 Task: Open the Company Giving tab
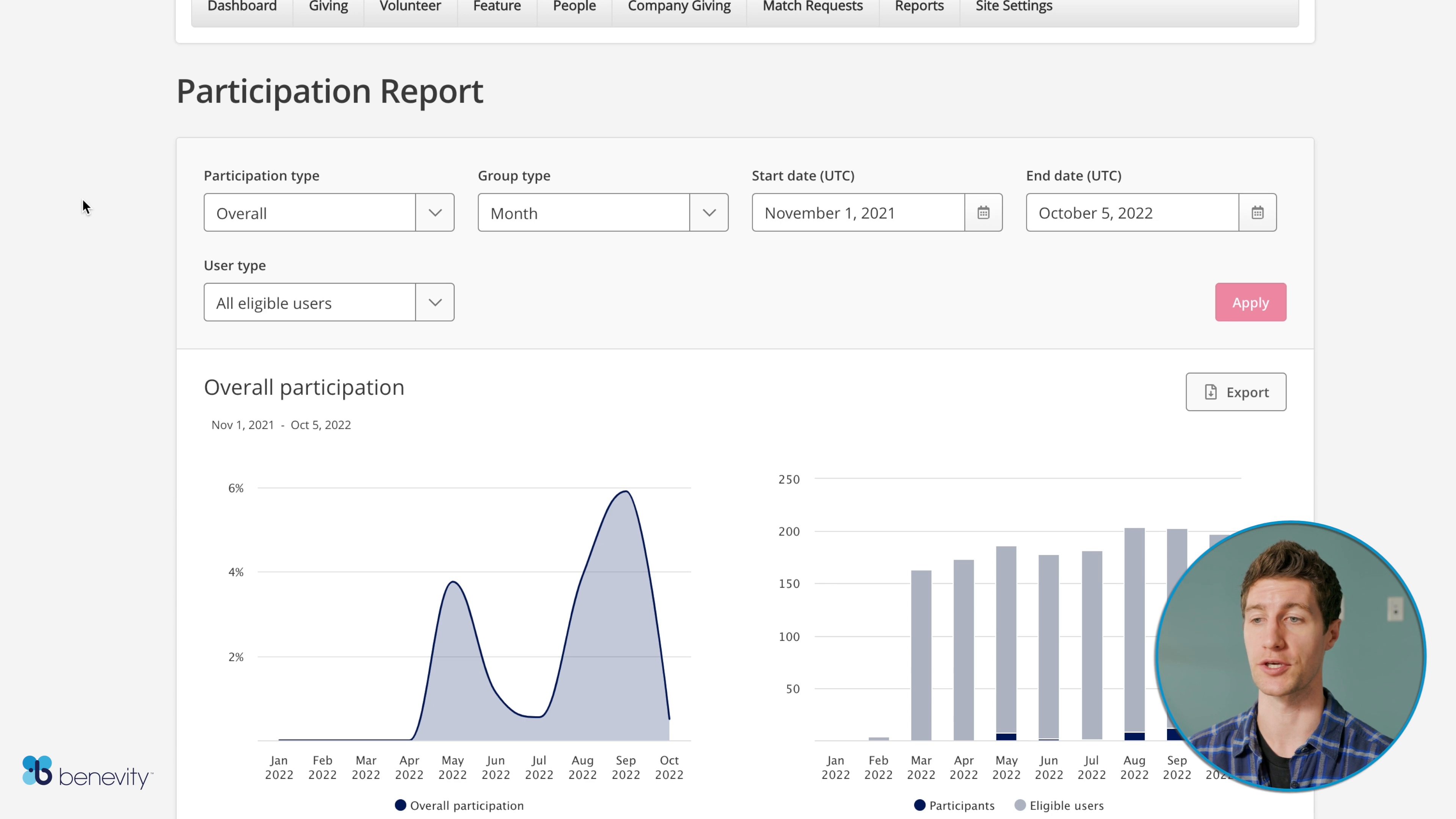tap(679, 7)
